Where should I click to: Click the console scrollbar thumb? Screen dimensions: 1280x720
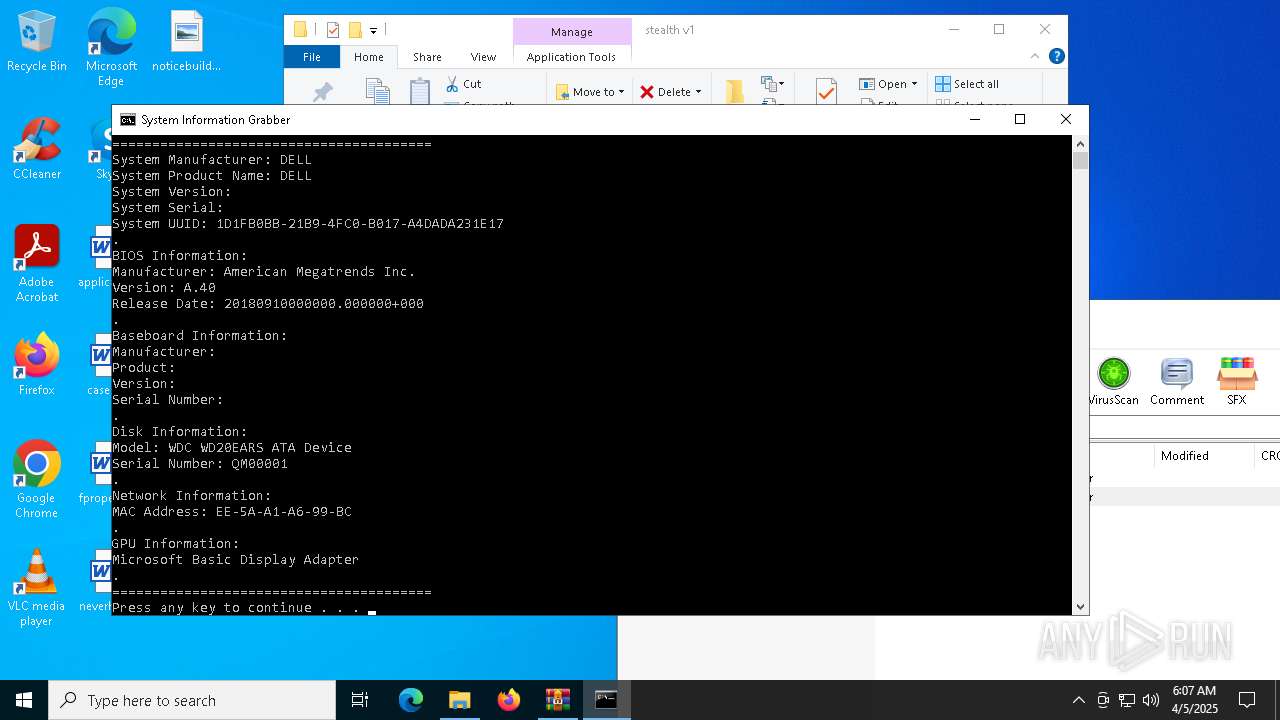pyautogui.click(x=1080, y=161)
